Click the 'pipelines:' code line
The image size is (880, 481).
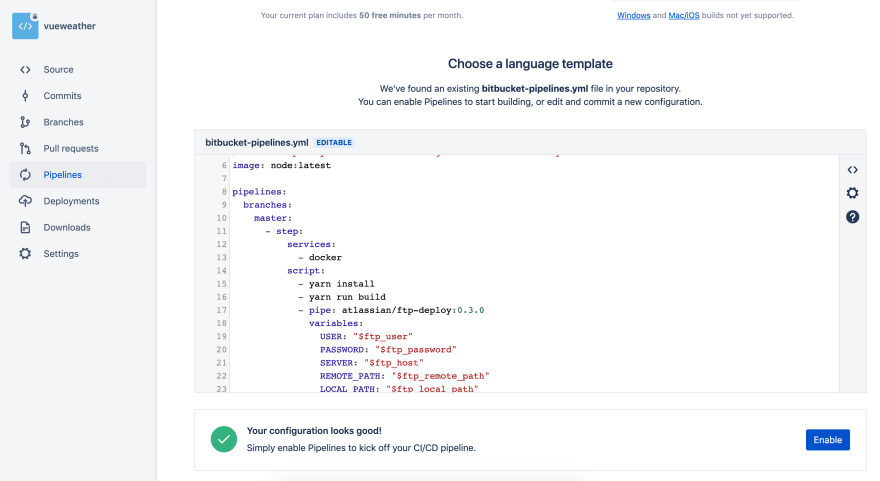tap(259, 192)
